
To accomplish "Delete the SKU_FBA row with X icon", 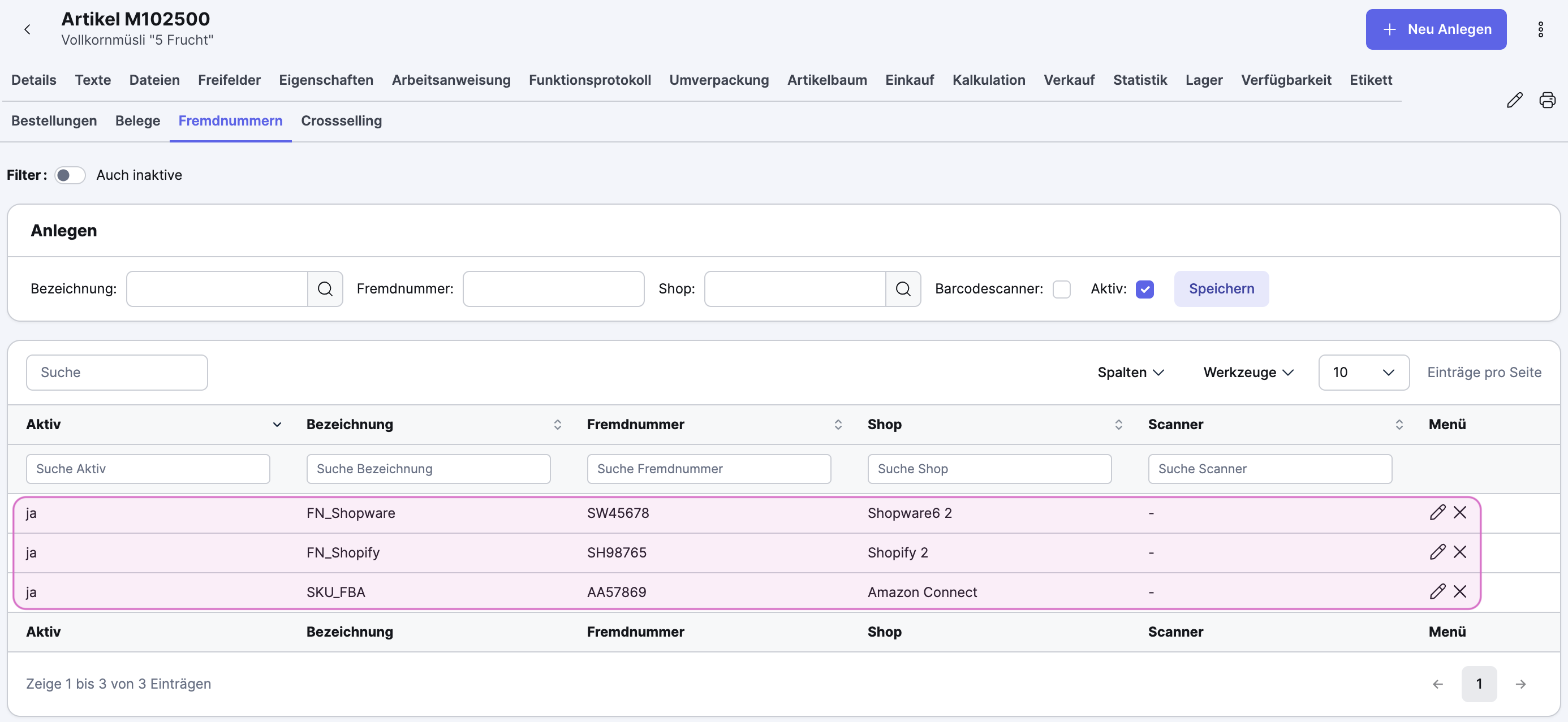I will click(x=1459, y=591).
